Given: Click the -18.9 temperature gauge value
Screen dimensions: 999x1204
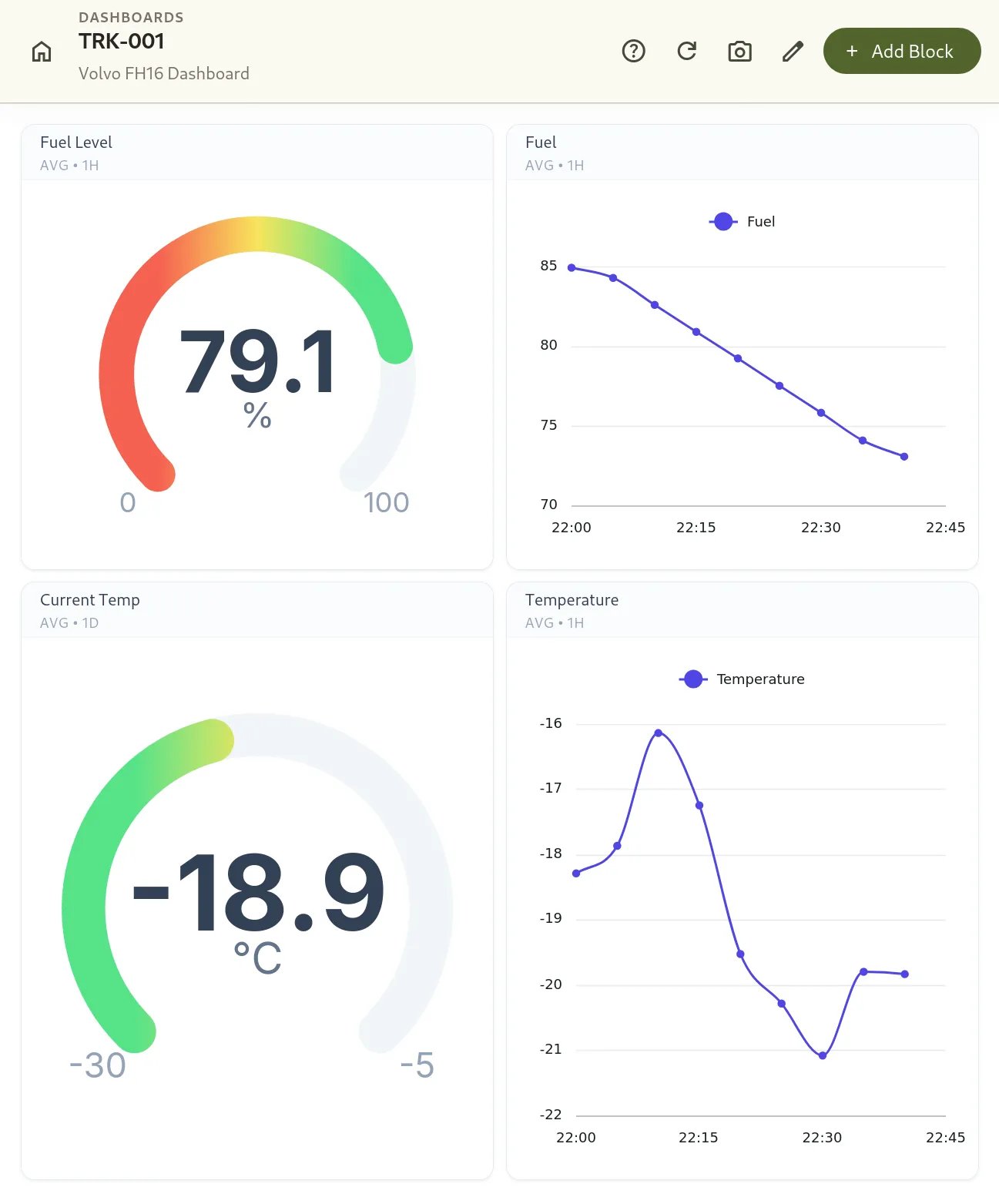Looking at the screenshot, I should coord(258,894).
